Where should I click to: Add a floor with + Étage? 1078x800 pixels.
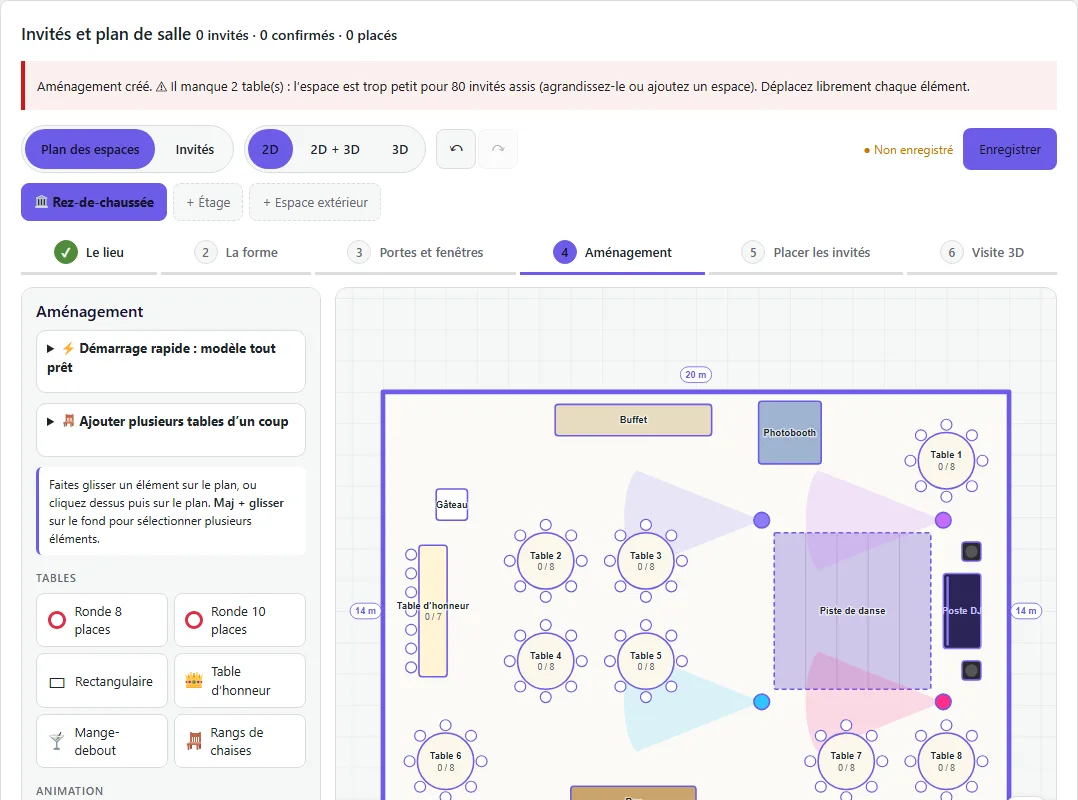click(x=208, y=202)
